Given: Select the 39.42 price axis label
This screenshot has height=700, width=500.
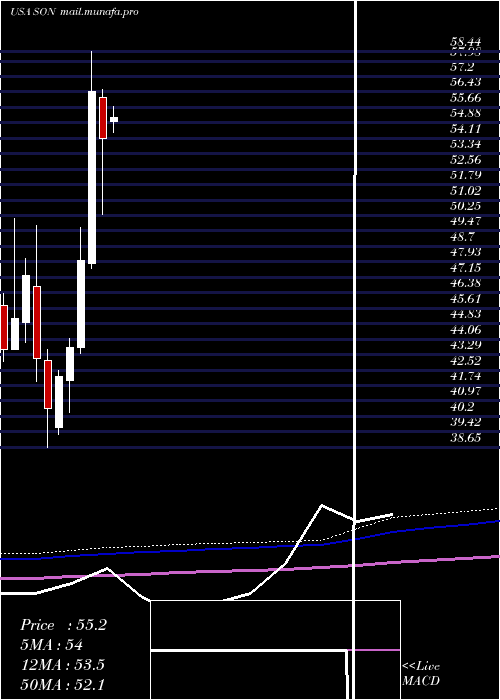Looking at the screenshot, I should tap(466, 422).
